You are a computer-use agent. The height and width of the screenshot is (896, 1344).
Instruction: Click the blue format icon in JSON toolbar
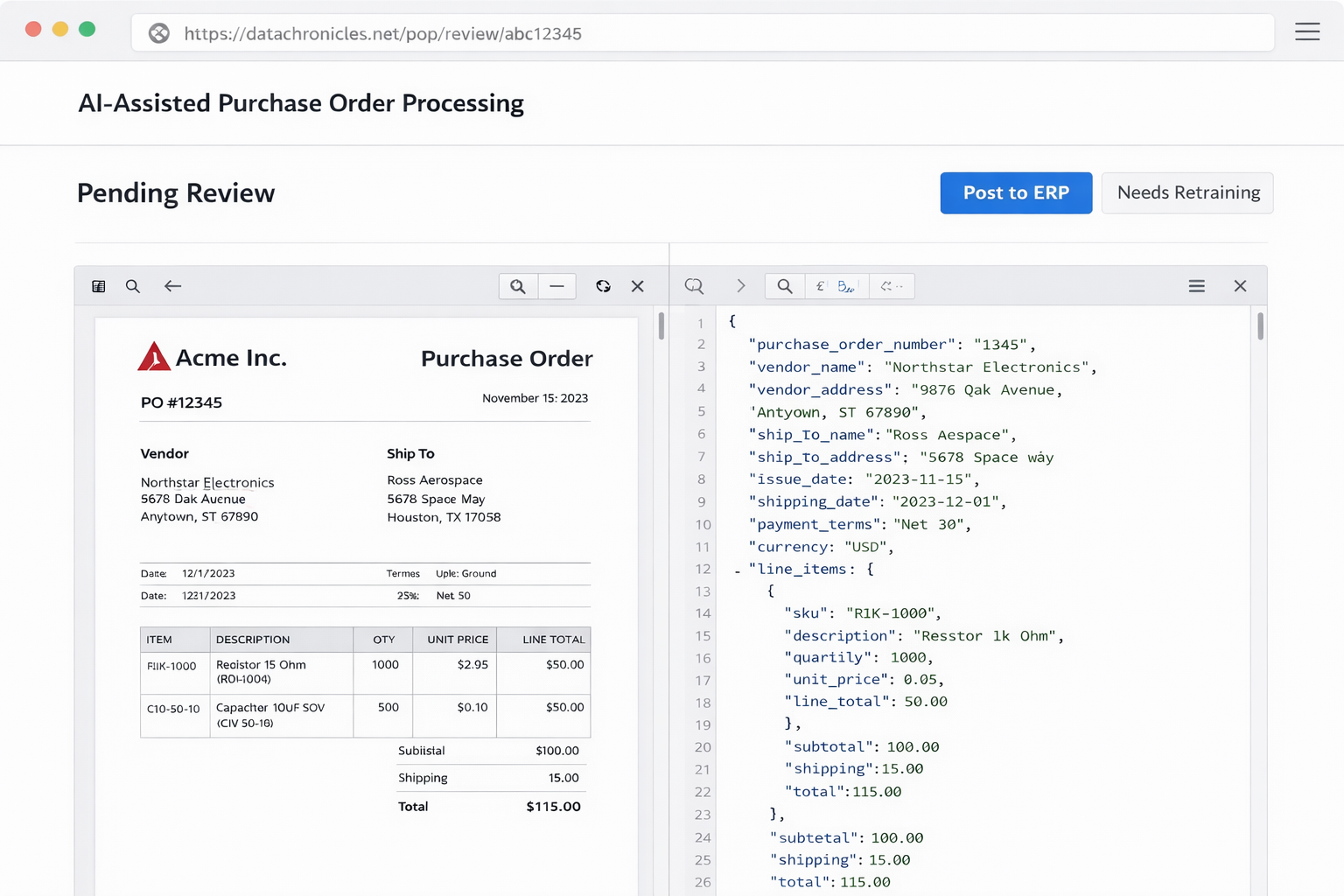pos(845,286)
